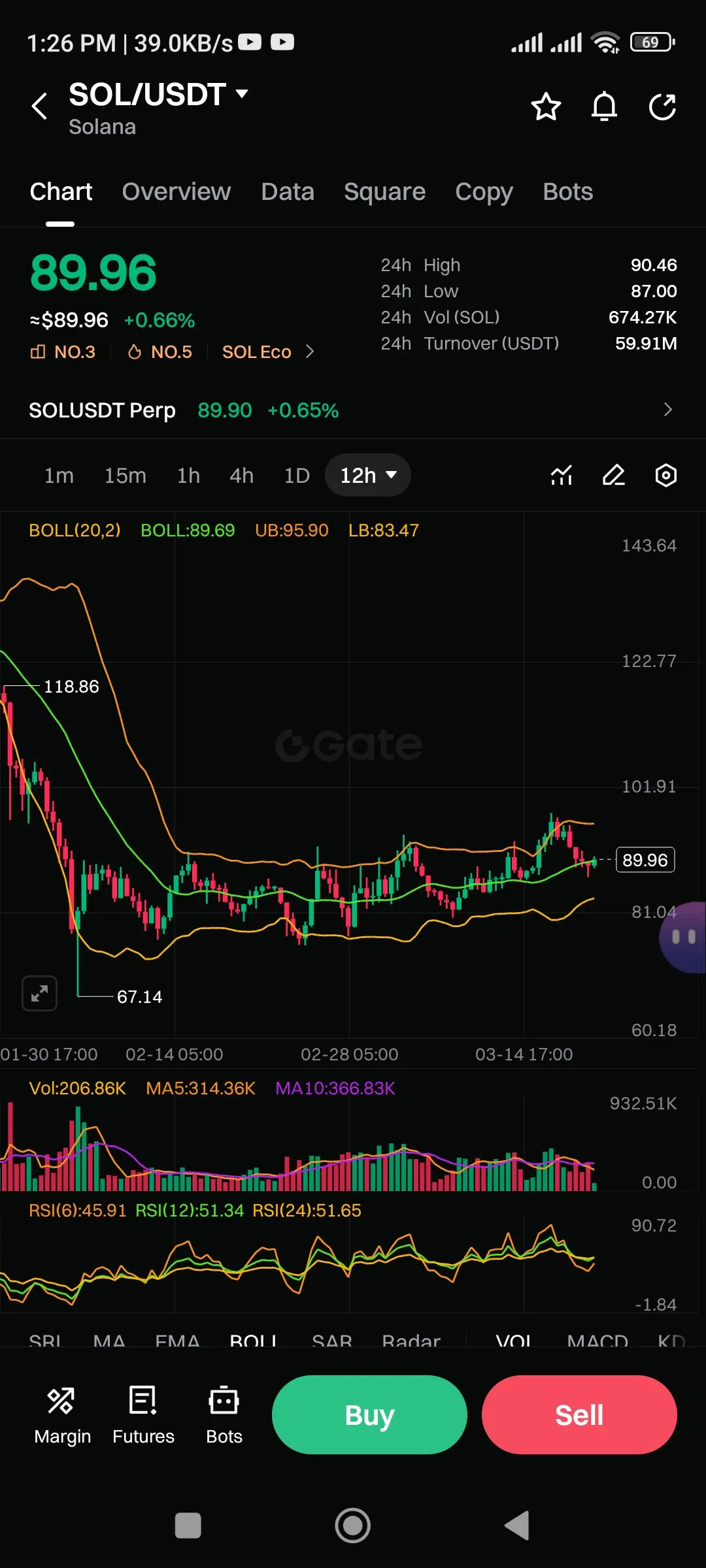Viewport: 706px width, 1568px height.
Task: Open NO.5 hot ranking tag
Action: tap(160, 351)
